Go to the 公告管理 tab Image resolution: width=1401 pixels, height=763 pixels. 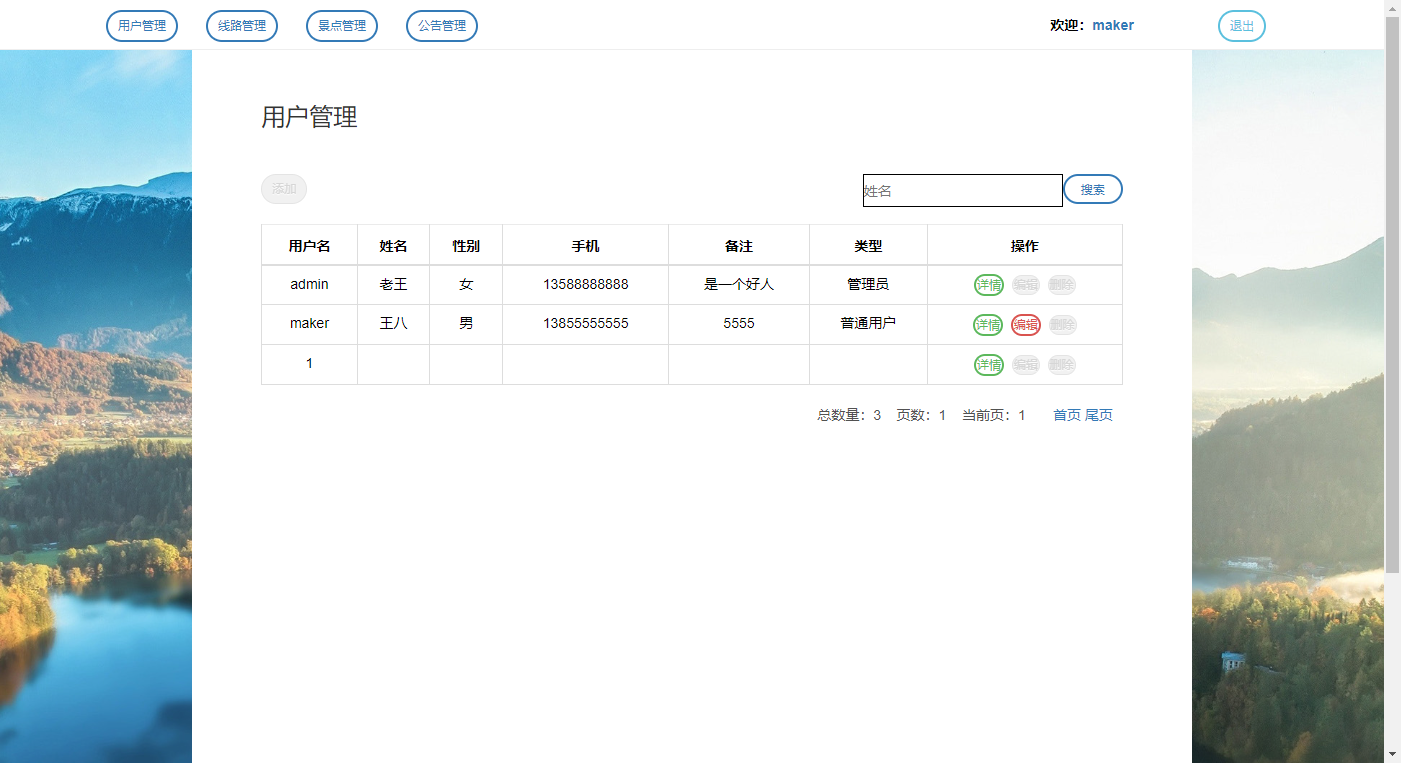click(442, 26)
